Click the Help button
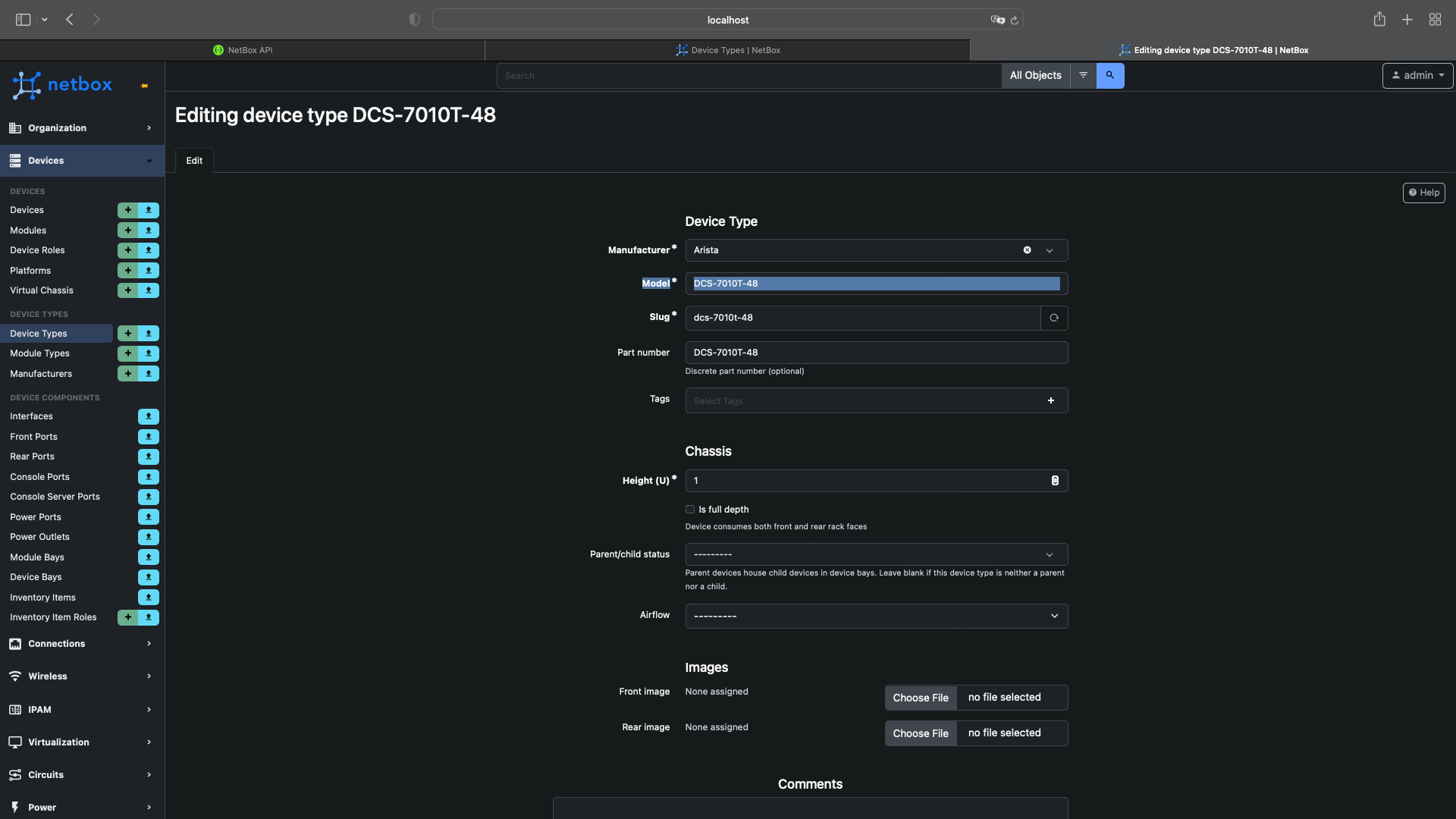Image resolution: width=1456 pixels, height=819 pixels. [x=1423, y=192]
